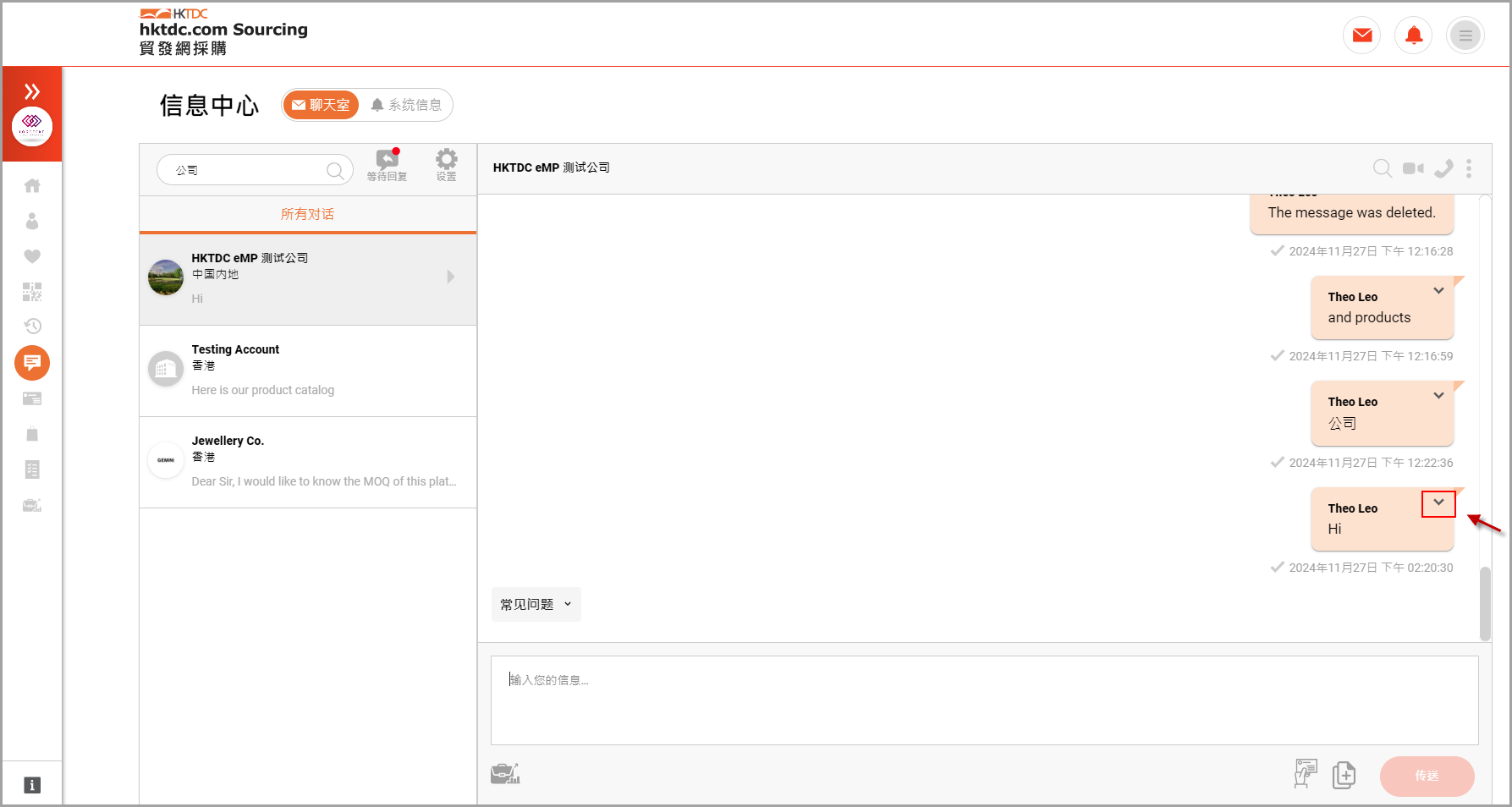This screenshot has width=1512, height=807.
Task: Open favorites heart icon in sidebar
Action: coord(32,256)
